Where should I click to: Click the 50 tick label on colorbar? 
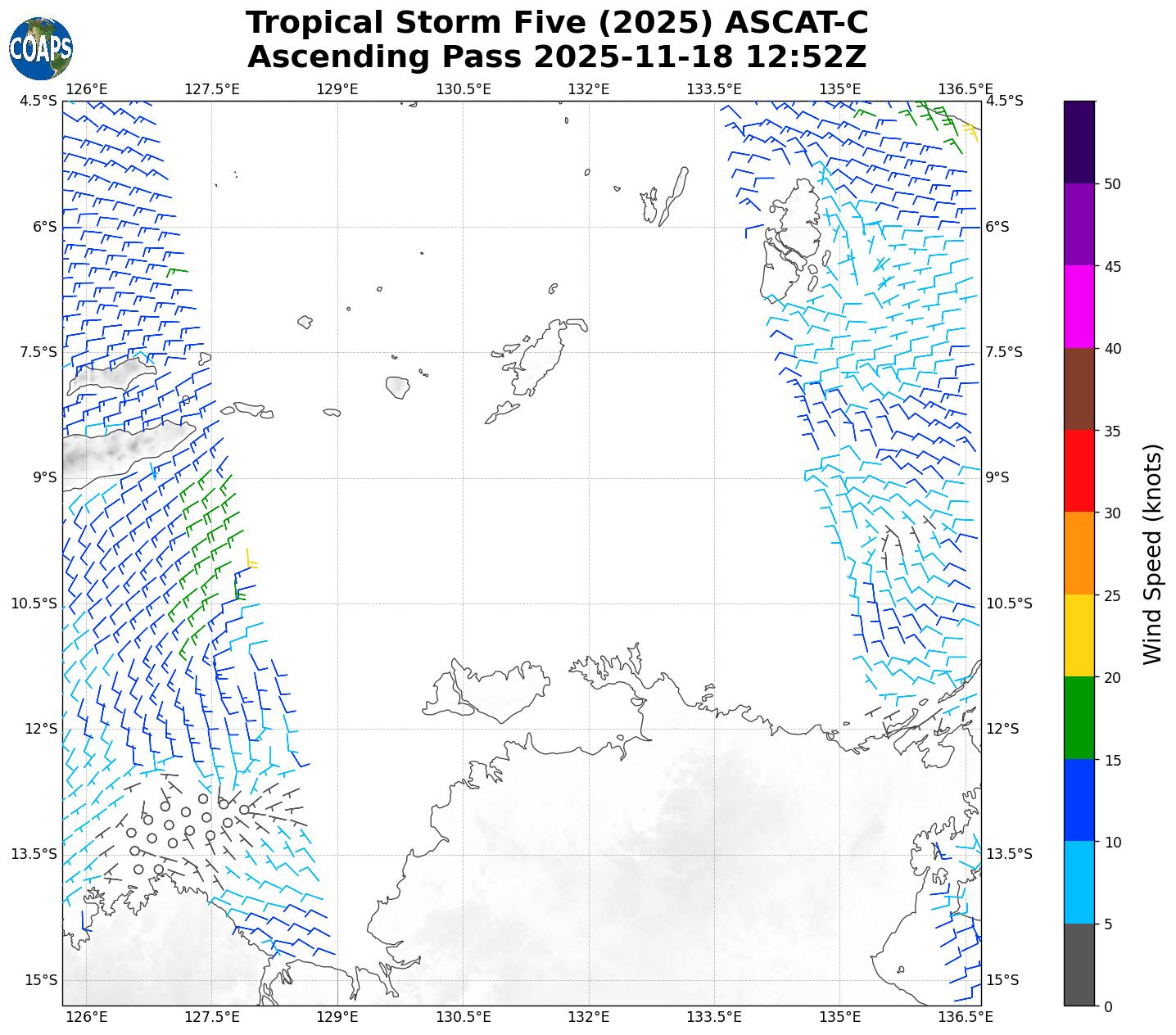[1111, 184]
